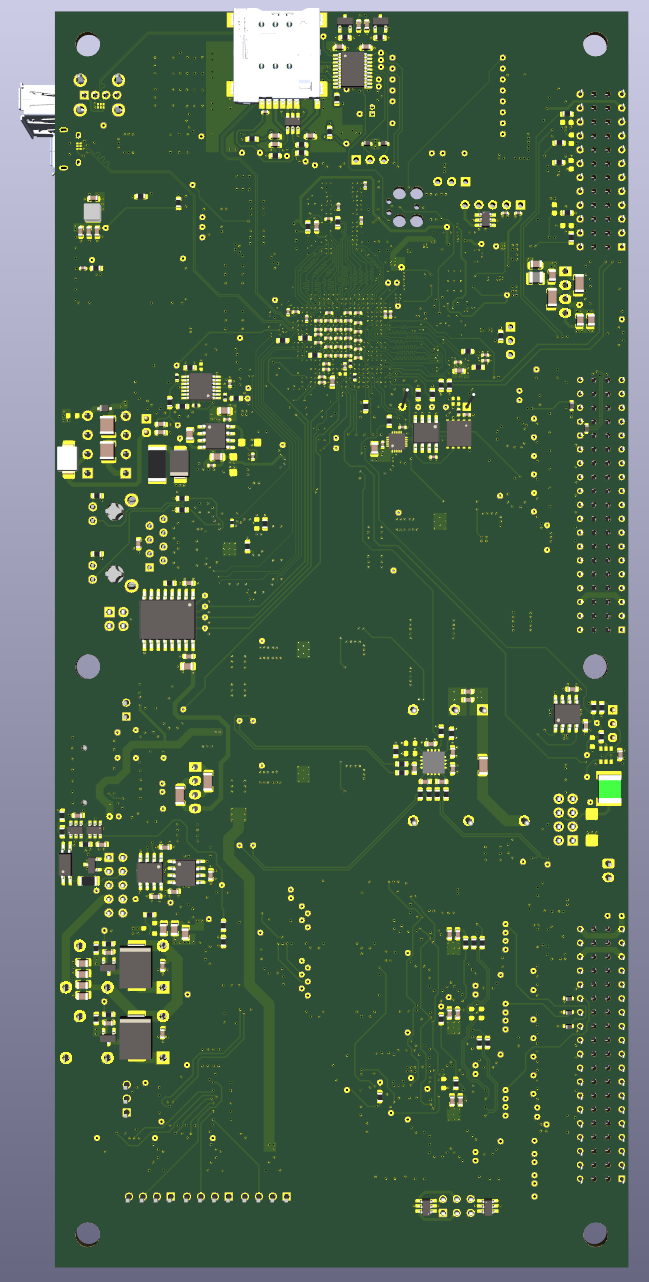
Task: Select the large wide gray IC chip left-center
Action: (x=167, y=620)
